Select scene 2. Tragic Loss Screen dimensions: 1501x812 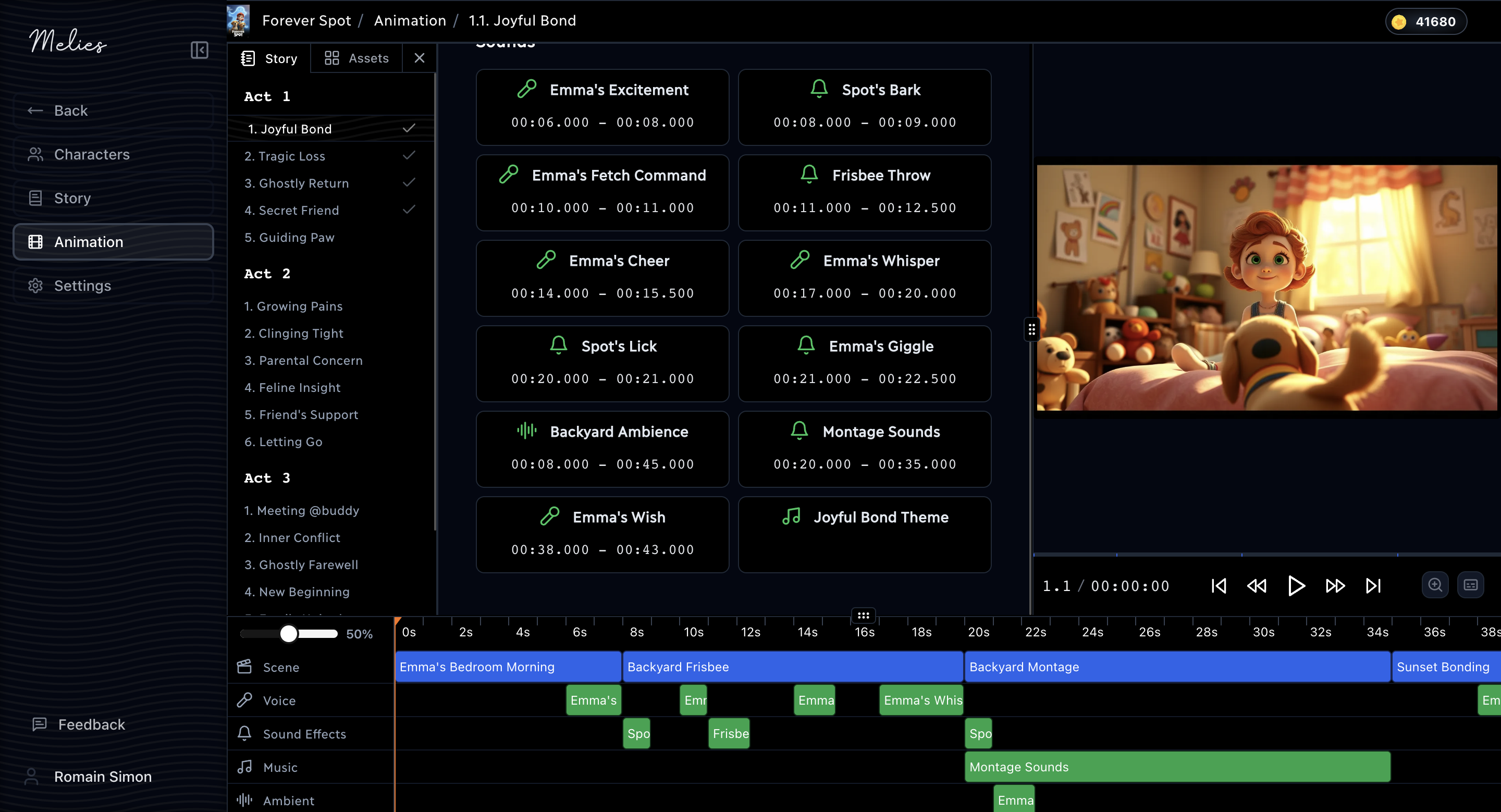click(331, 156)
